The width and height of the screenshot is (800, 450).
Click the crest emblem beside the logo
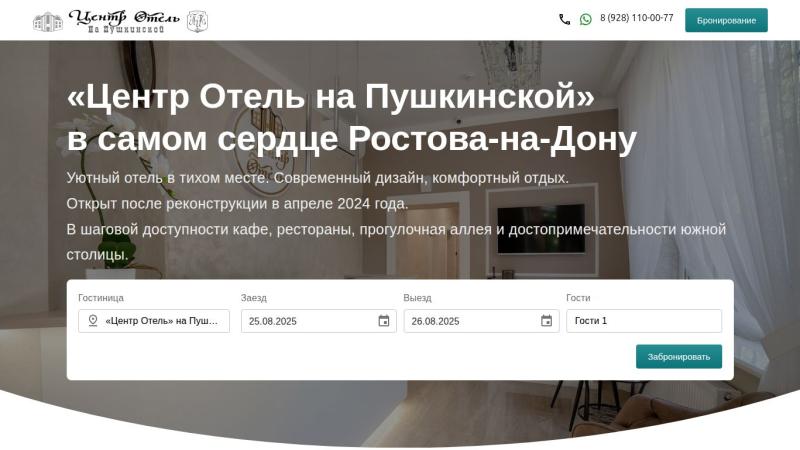[x=197, y=21]
